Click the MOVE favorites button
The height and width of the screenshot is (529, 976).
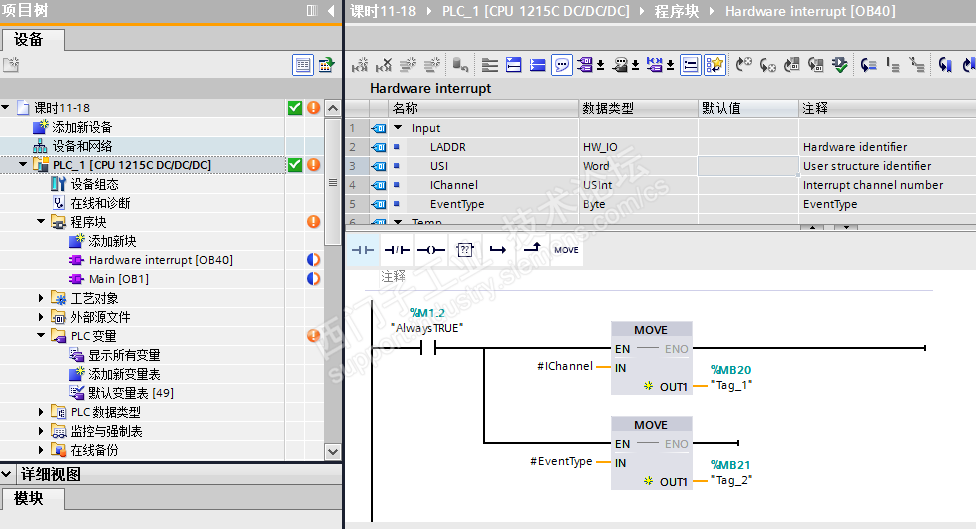pos(566,250)
